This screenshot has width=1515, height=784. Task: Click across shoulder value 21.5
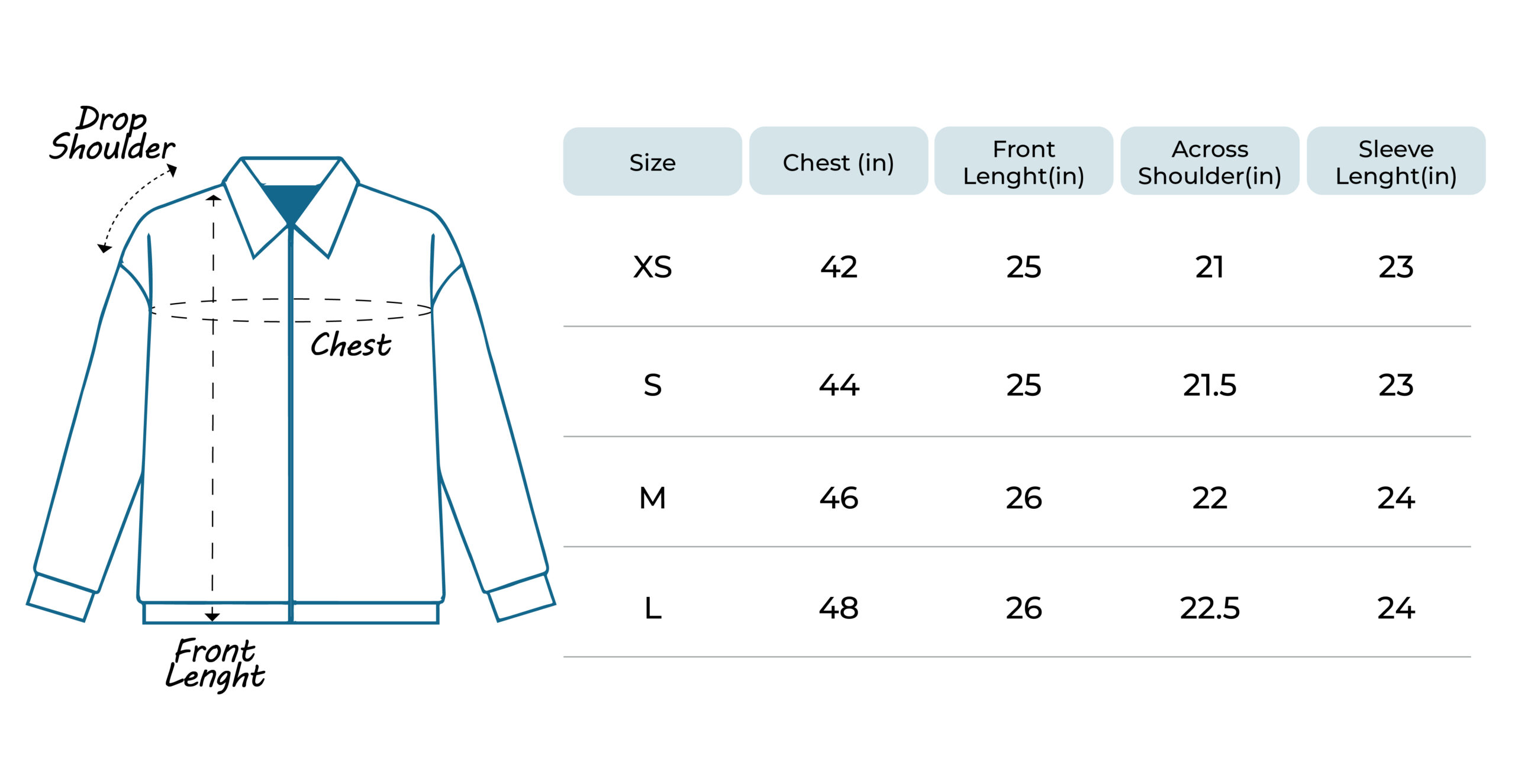pos(1210,385)
